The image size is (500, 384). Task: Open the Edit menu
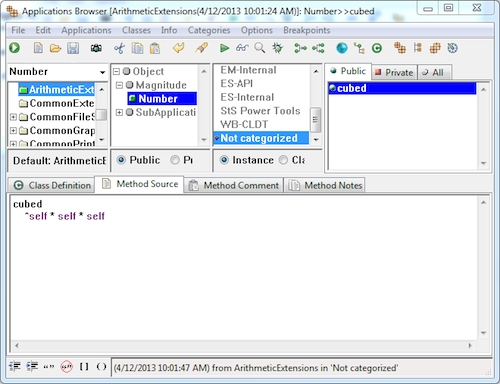coord(43,30)
